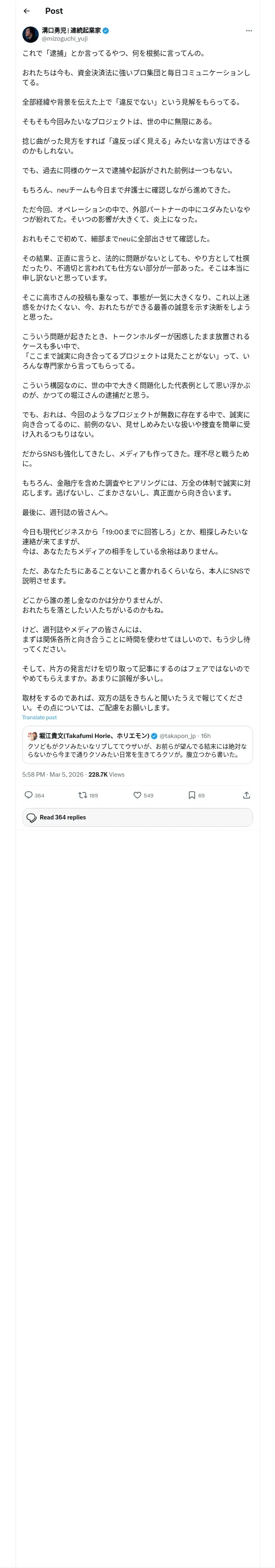Click the blue verified badge beside author name
275x1568 pixels.
(106, 31)
